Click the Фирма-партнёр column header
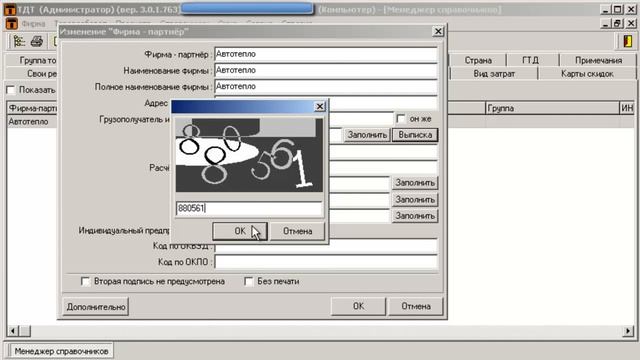The width and height of the screenshot is (640, 360). tap(32, 108)
